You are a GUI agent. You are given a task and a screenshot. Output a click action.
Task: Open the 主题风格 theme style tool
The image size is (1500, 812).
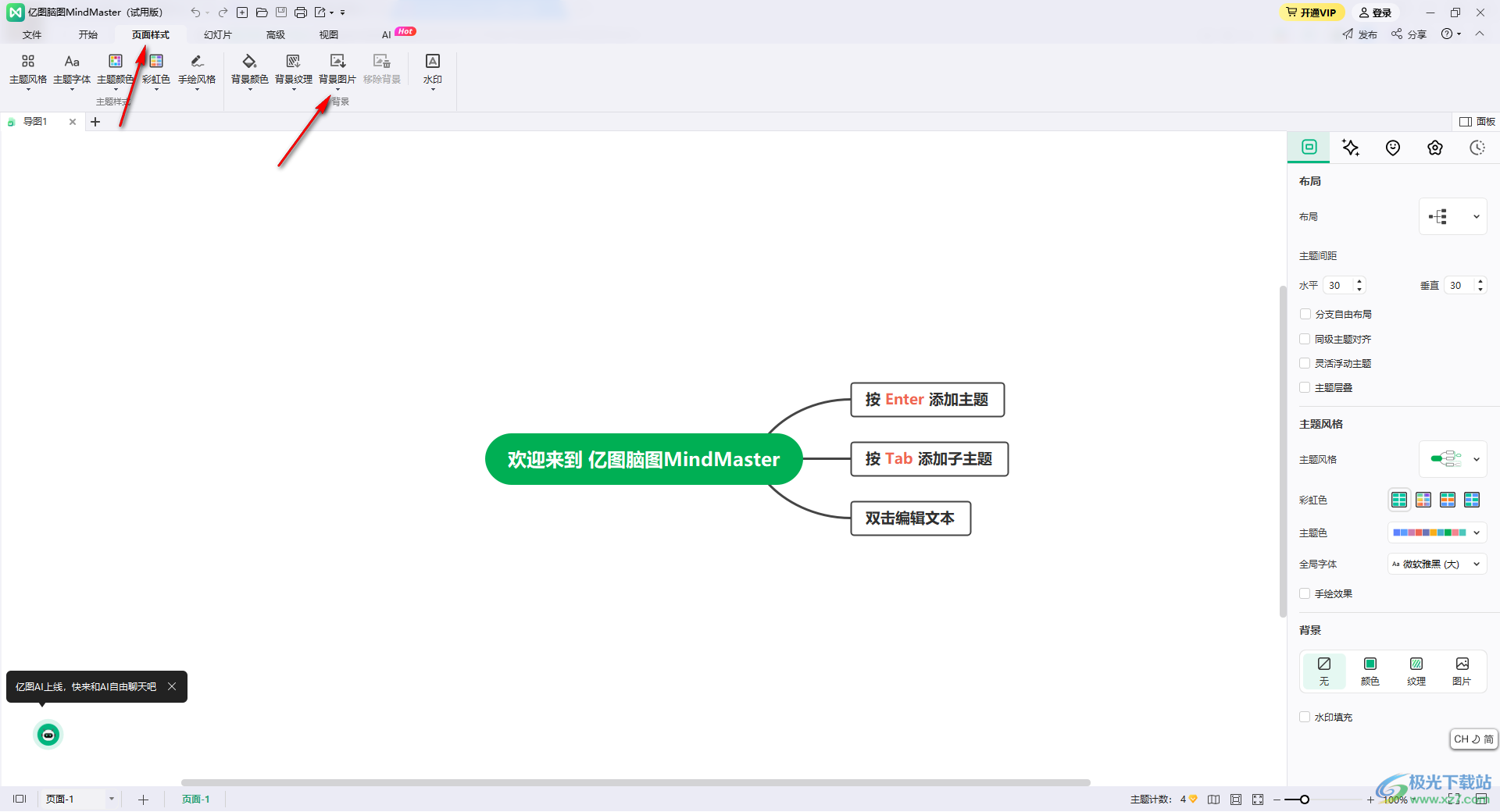coord(28,69)
